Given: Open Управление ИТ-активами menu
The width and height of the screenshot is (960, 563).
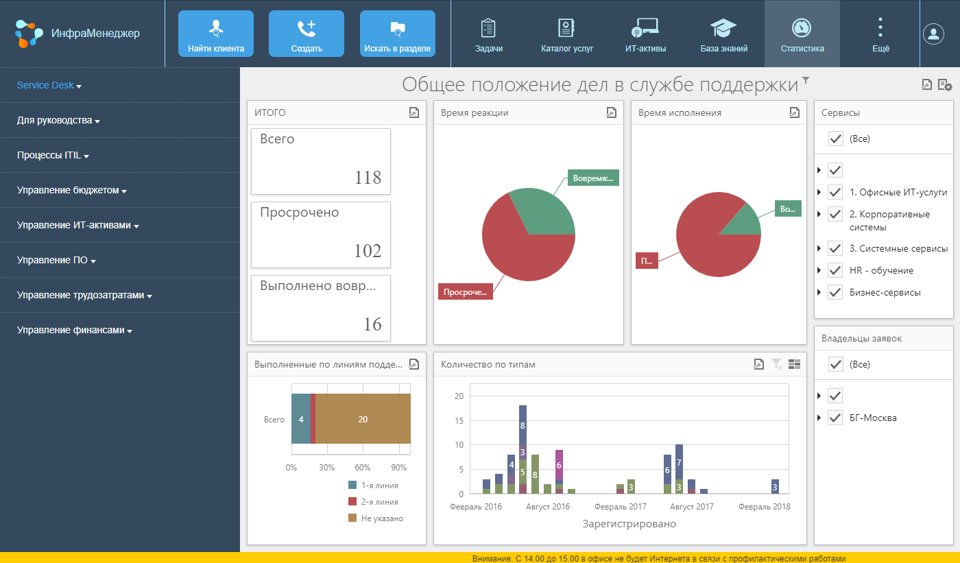Looking at the screenshot, I should tap(78, 225).
